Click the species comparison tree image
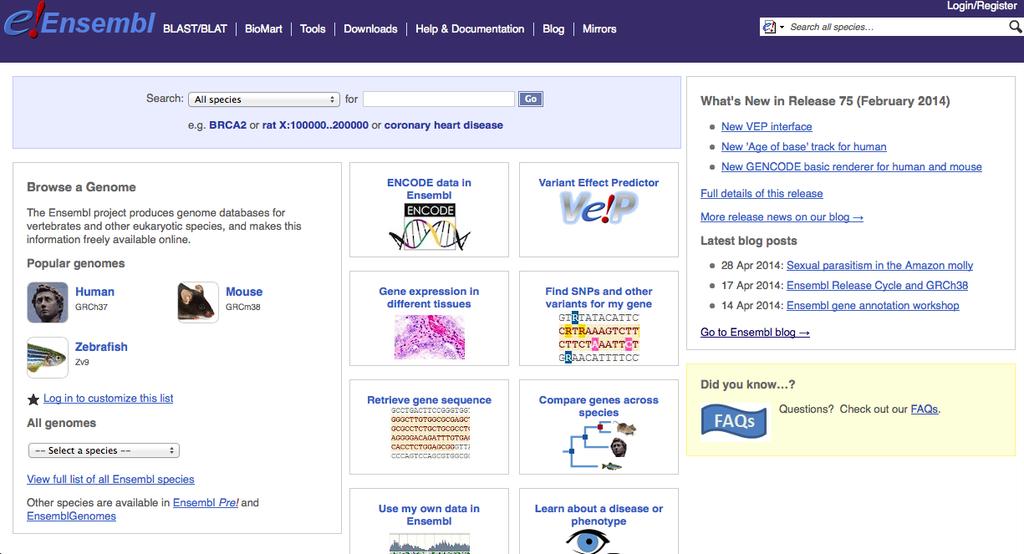Viewport: 1024px width, 554px height. click(599, 446)
